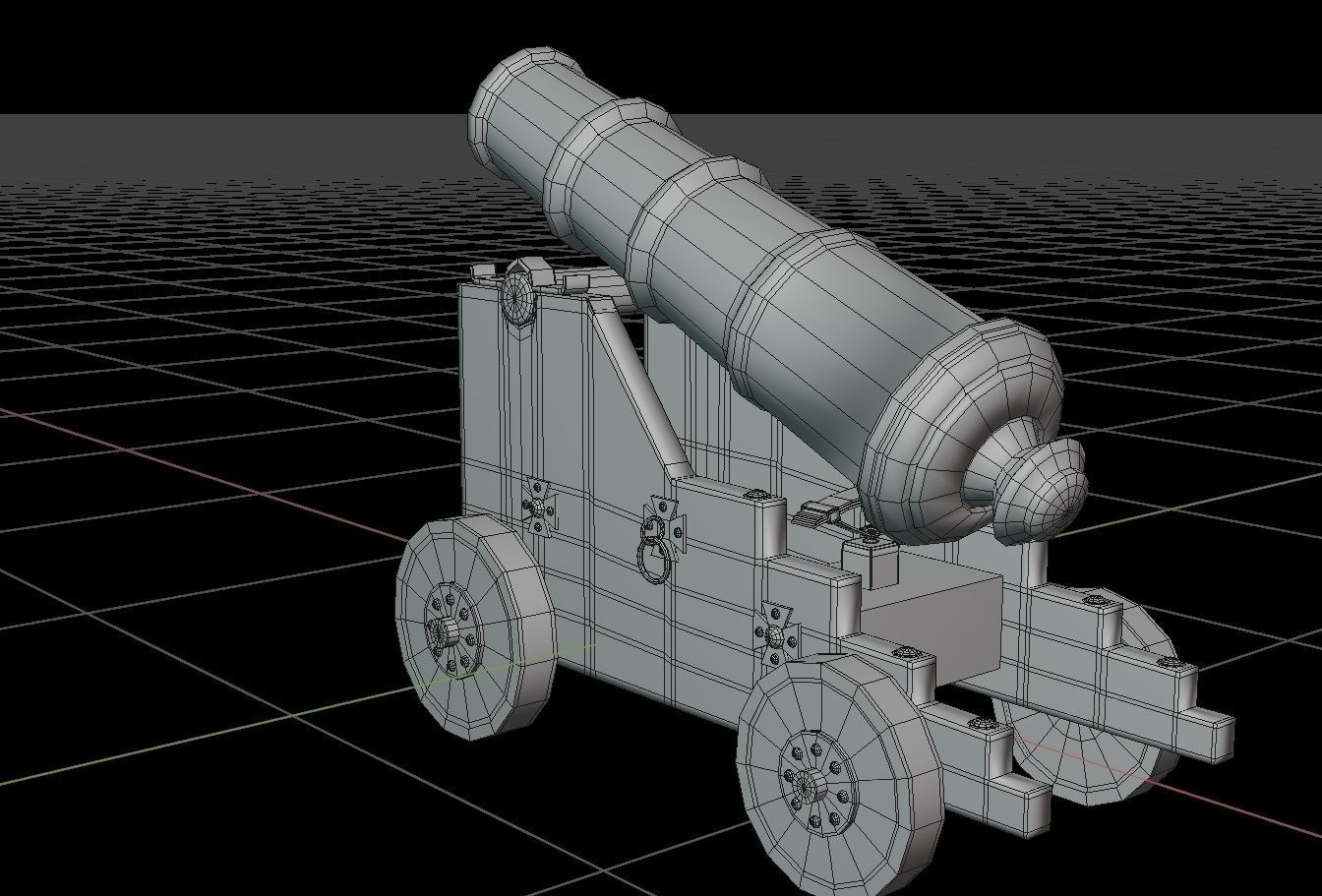Click the cascabel knob at barrel's rear
The height and width of the screenshot is (896, 1322).
tap(1041, 490)
